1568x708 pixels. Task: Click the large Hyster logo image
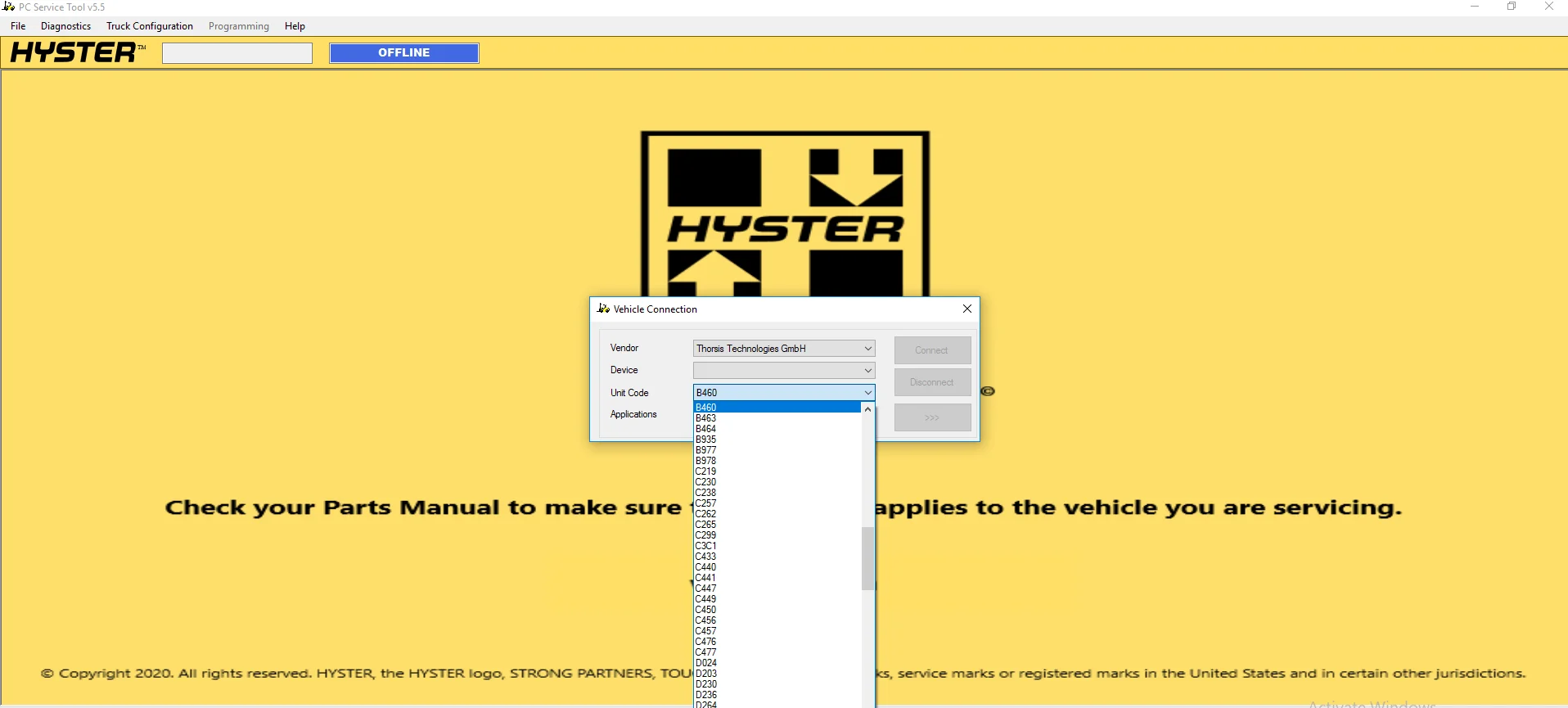point(784,214)
